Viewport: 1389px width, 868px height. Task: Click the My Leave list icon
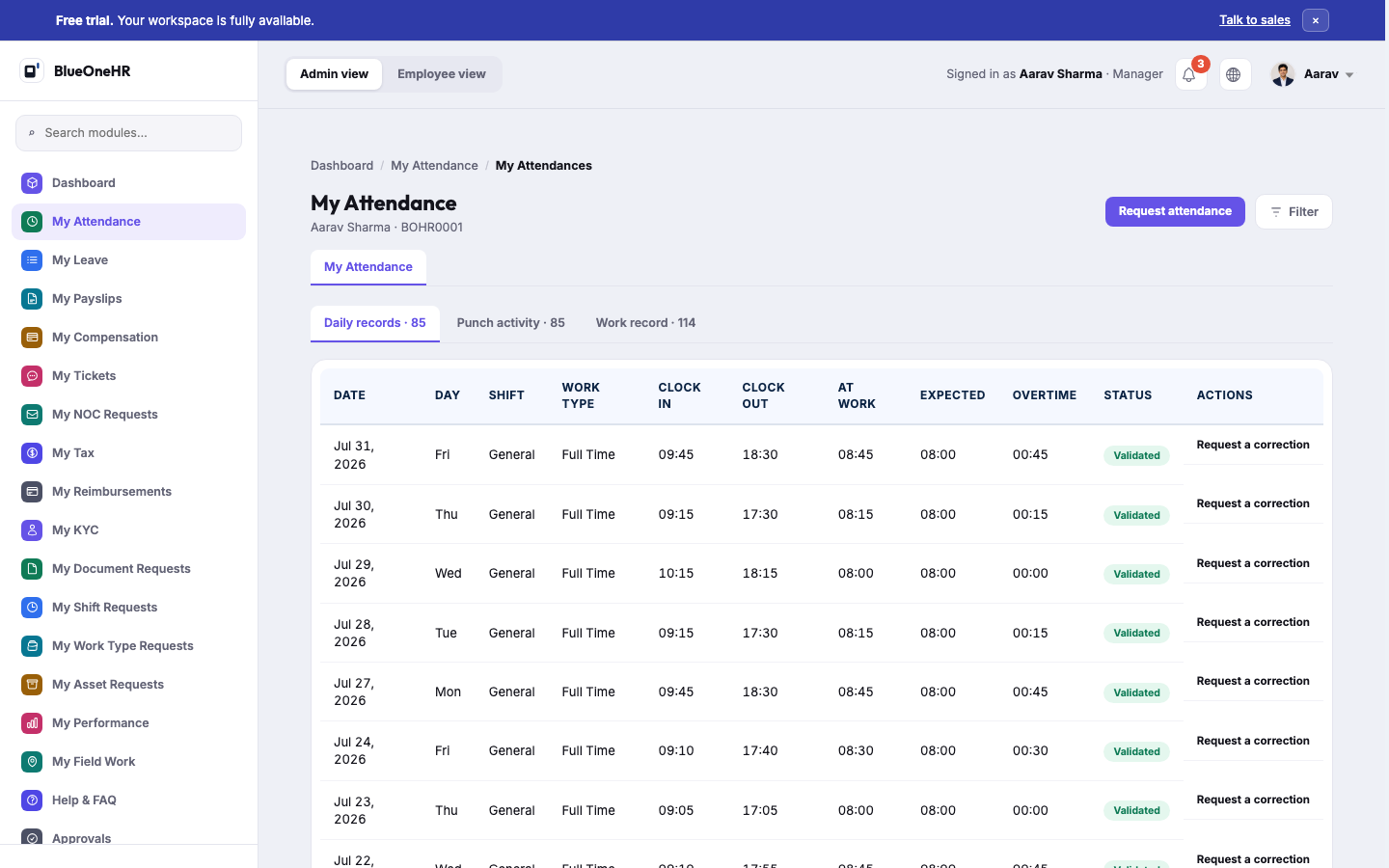32,260
